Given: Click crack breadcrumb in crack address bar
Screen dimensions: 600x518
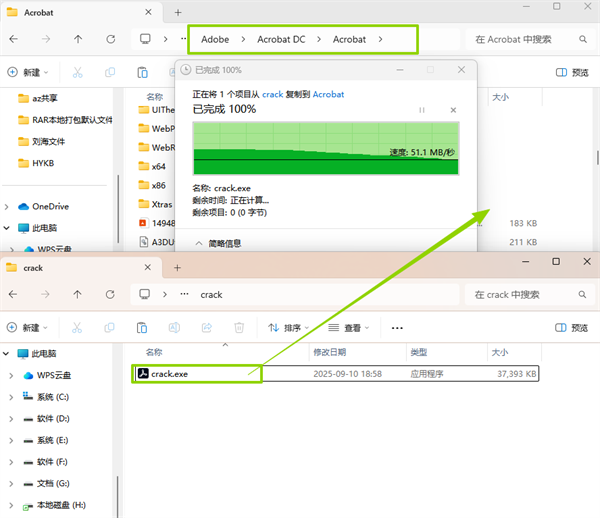Looking at the screenshot, I should click(x=211, y=295).
